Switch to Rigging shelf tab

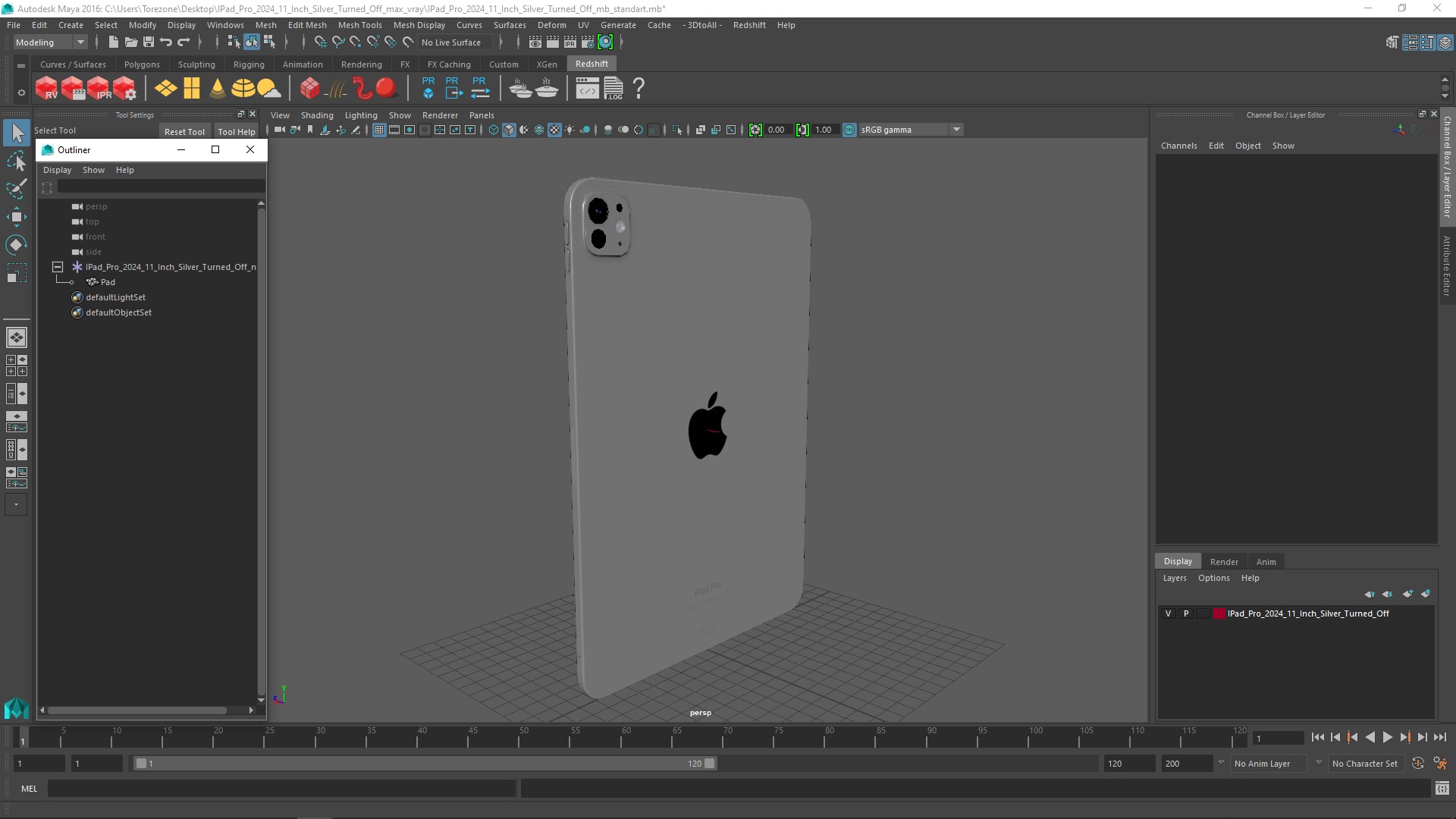click(x=249, y=64)
